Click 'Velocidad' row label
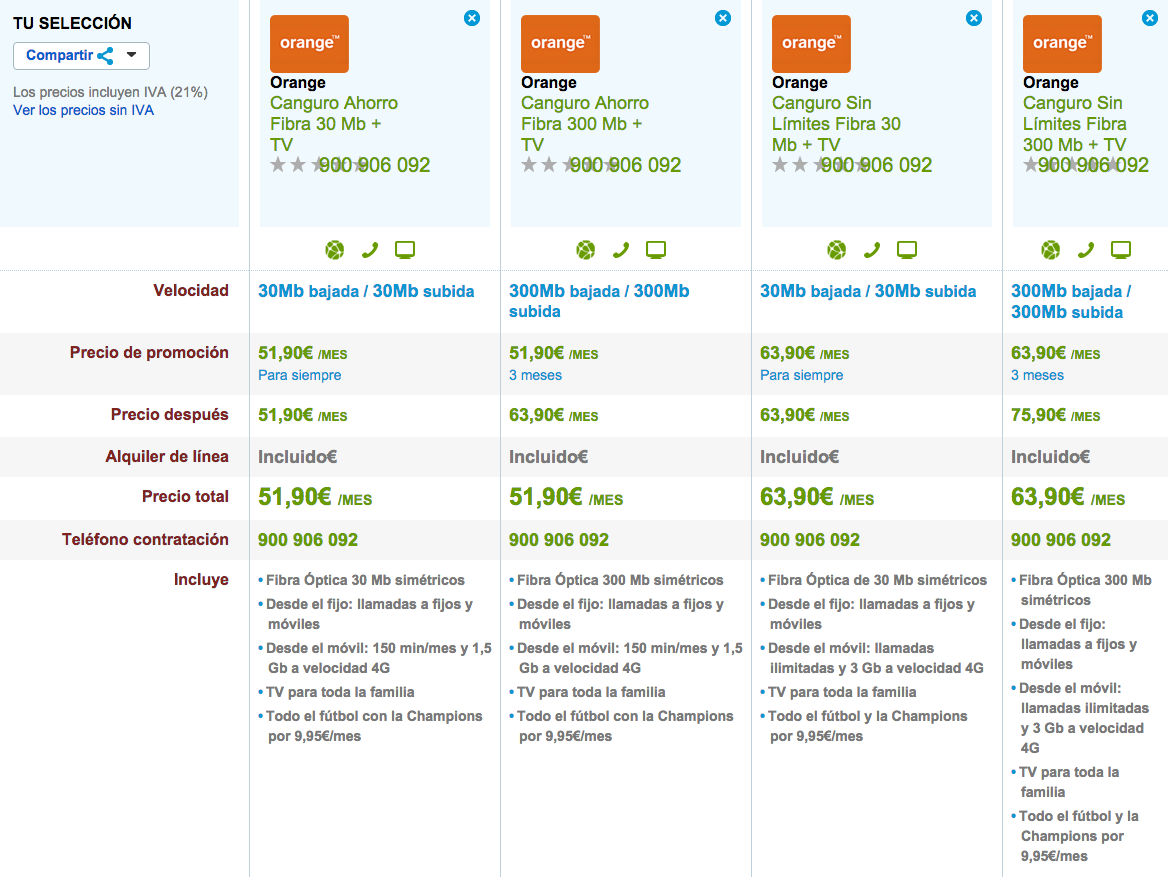 pyautogui.click(x=191, y=291)
